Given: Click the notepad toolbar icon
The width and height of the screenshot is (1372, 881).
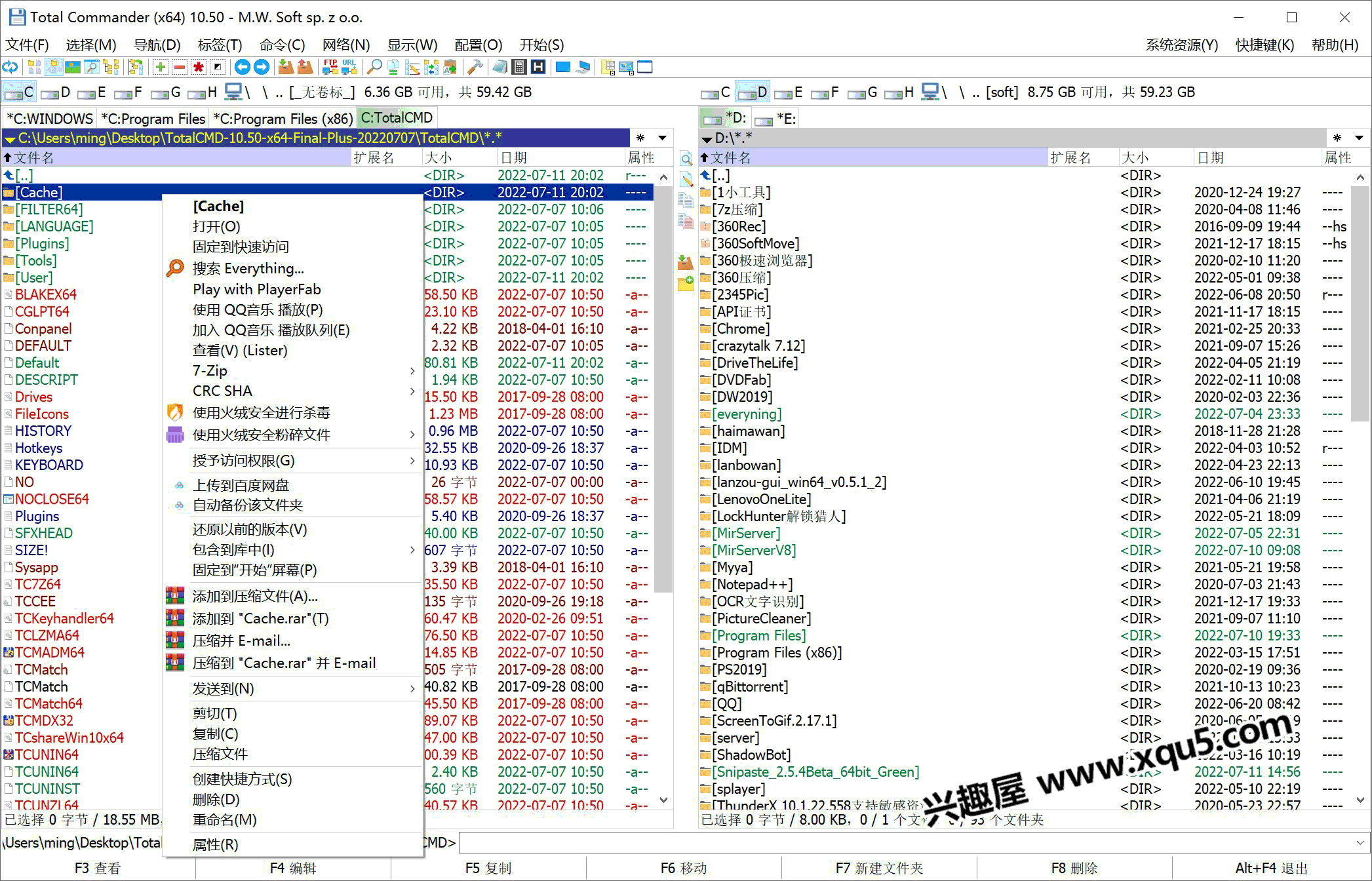Looking at the screenshot, I should click(500, 67).
